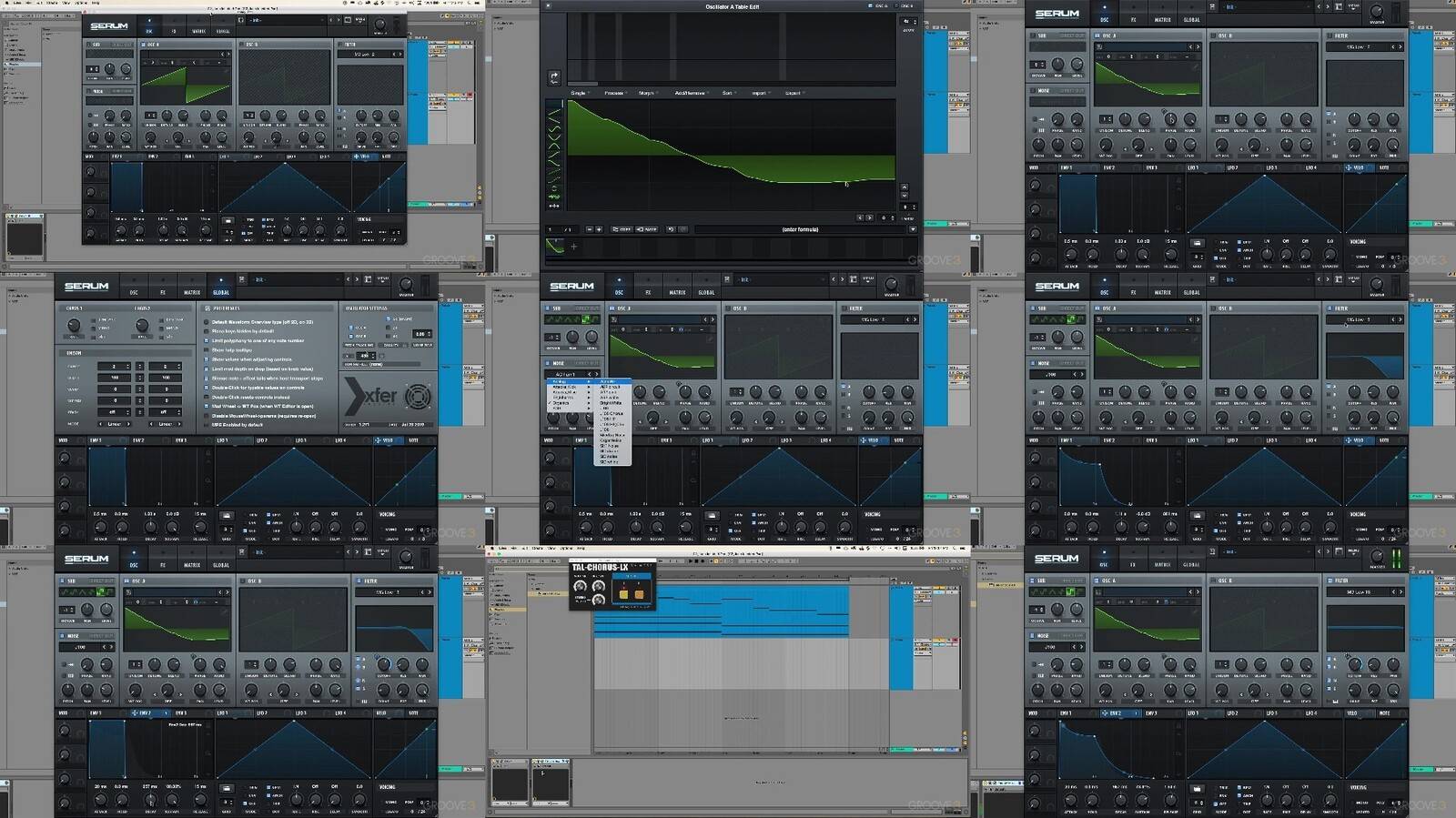Click the Copy button in Table Edit window
Image resolution: width=1456 pixels, height=818 pixels.
[x=622, y=229]
